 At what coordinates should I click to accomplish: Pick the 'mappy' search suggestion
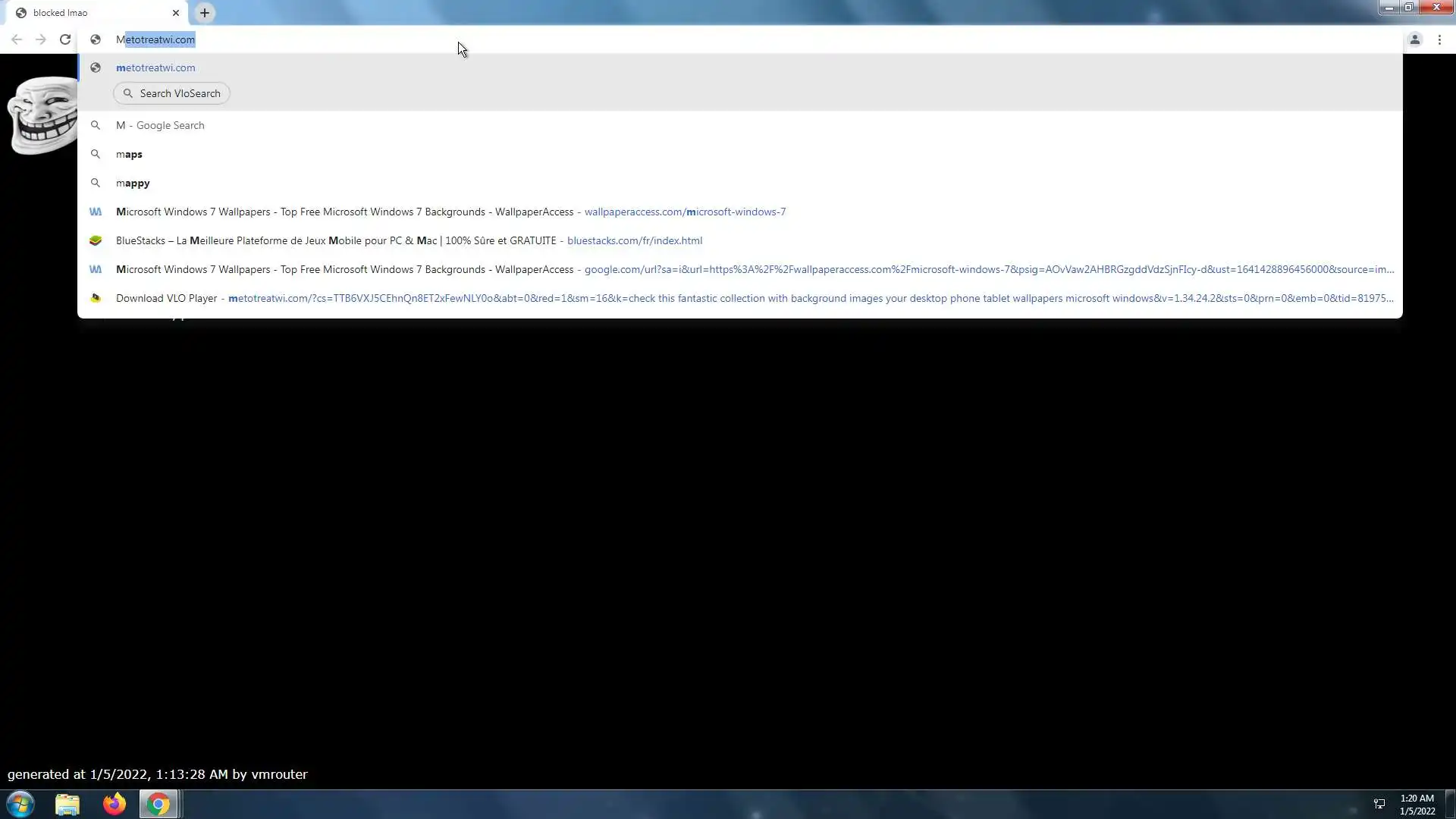pos(133,183)
